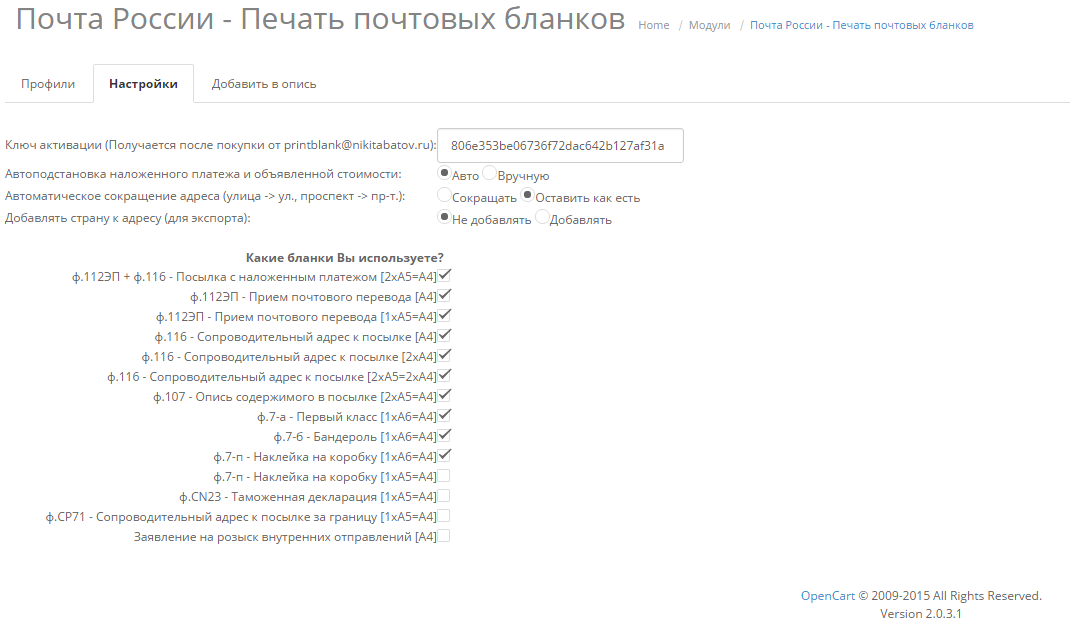This screenshot has width=1070, height=629.
Task: Enable ф.7-п Наклейка на коробку [1xA5=A4]
Action: click(444, 476)
